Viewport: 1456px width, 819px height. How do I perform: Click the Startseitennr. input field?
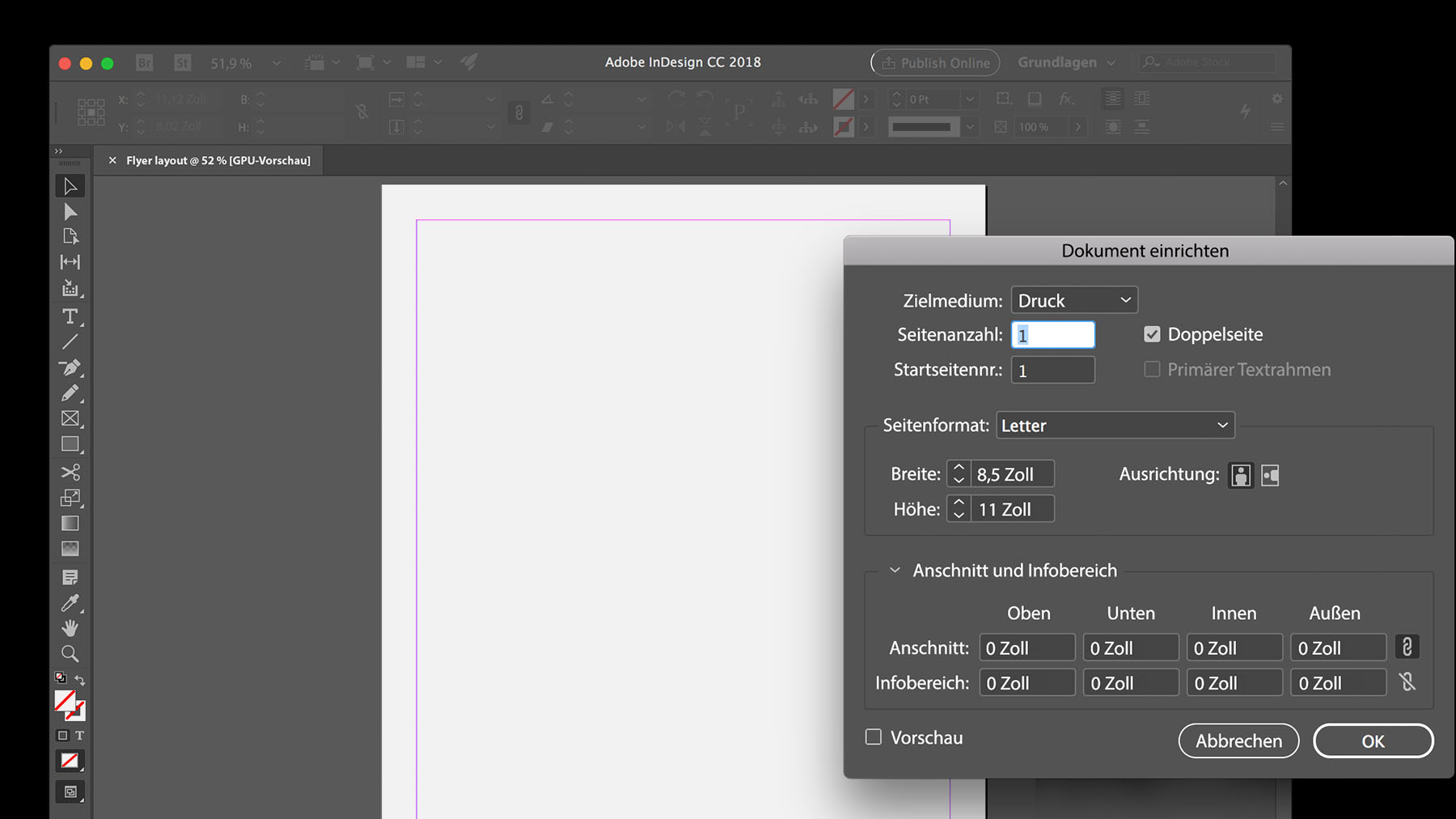point(1053,370)
